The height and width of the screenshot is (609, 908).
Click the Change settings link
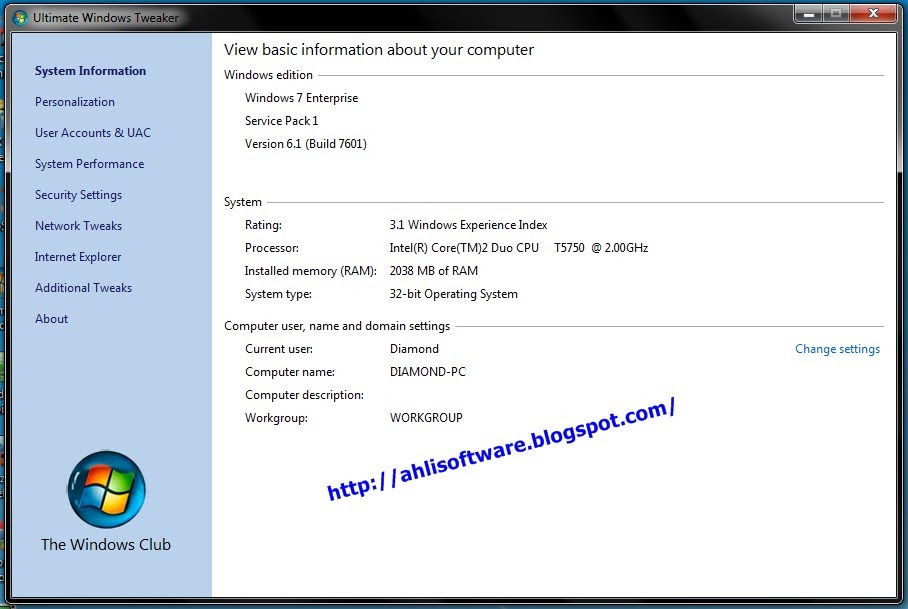tap(837, 348)
